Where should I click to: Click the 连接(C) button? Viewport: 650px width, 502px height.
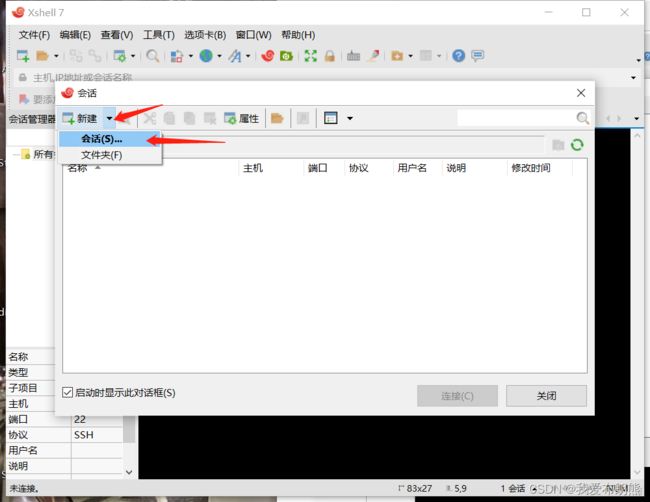tap(457, 396)
